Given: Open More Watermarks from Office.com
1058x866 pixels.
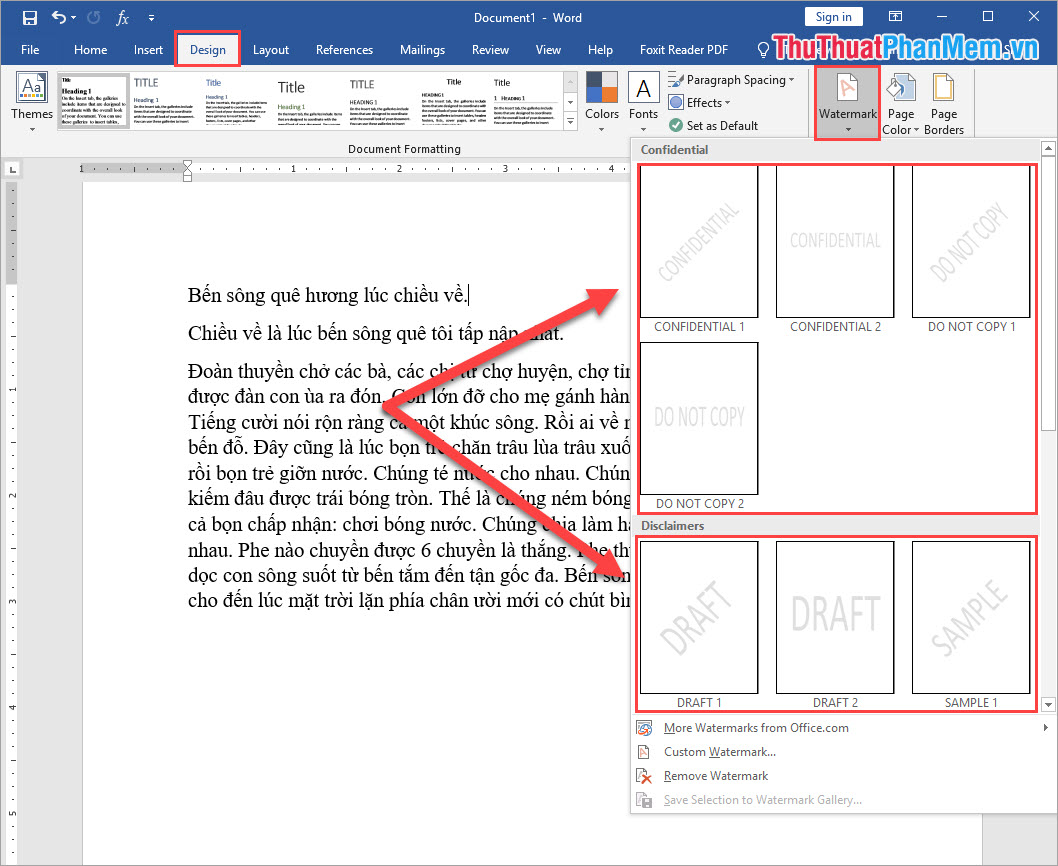Looking at the screenshot, I should click(843, 728).
